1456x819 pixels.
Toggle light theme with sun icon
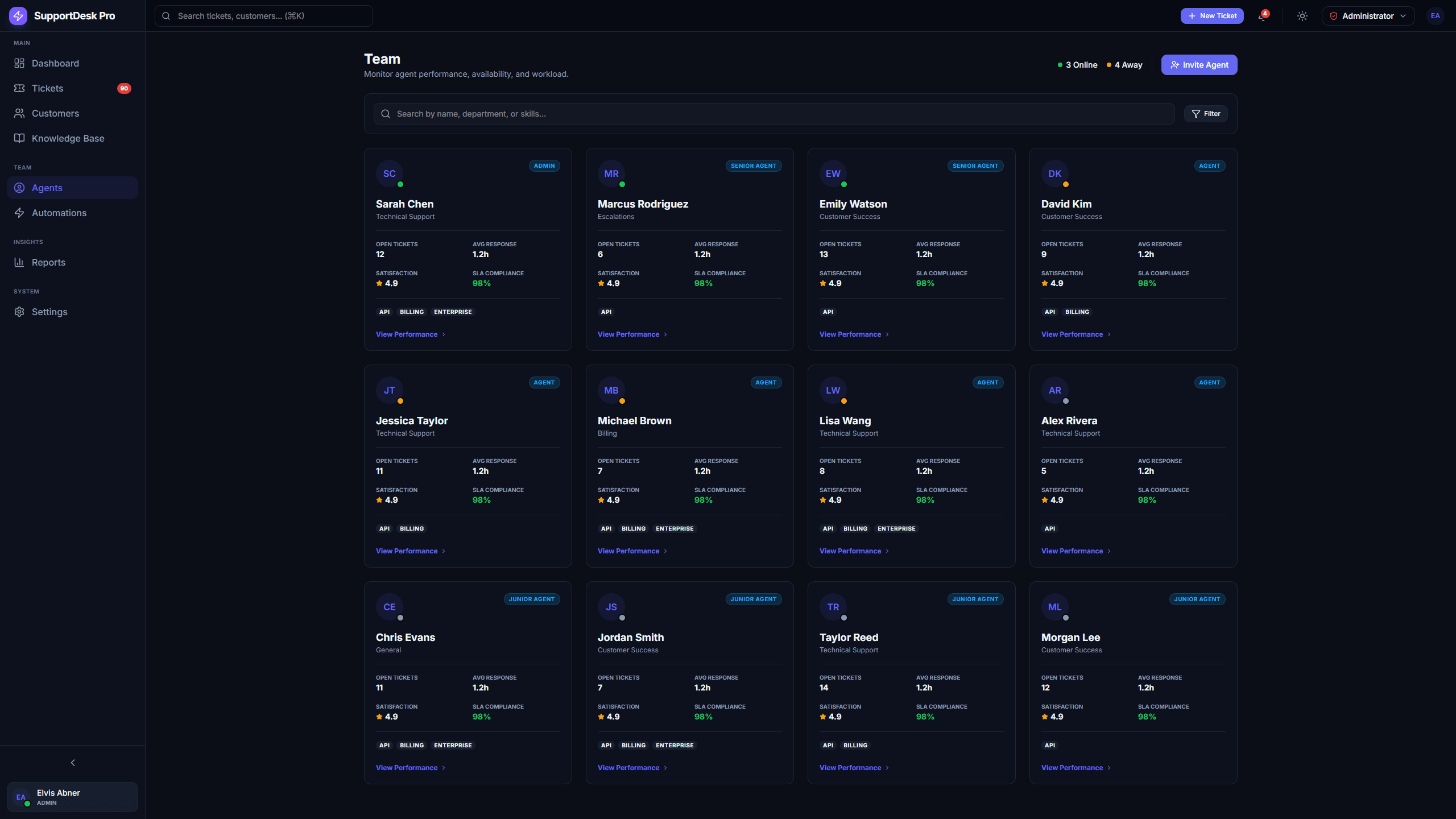pos(1302,16)
